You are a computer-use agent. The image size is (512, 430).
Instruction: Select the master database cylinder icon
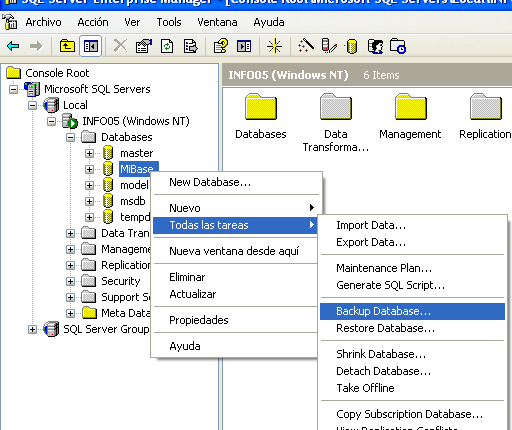click(108, 153)
